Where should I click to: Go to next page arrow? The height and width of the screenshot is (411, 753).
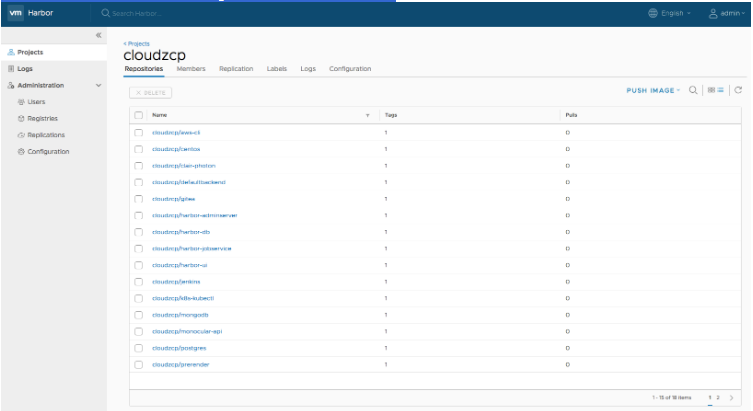click(x=731, y=398)
